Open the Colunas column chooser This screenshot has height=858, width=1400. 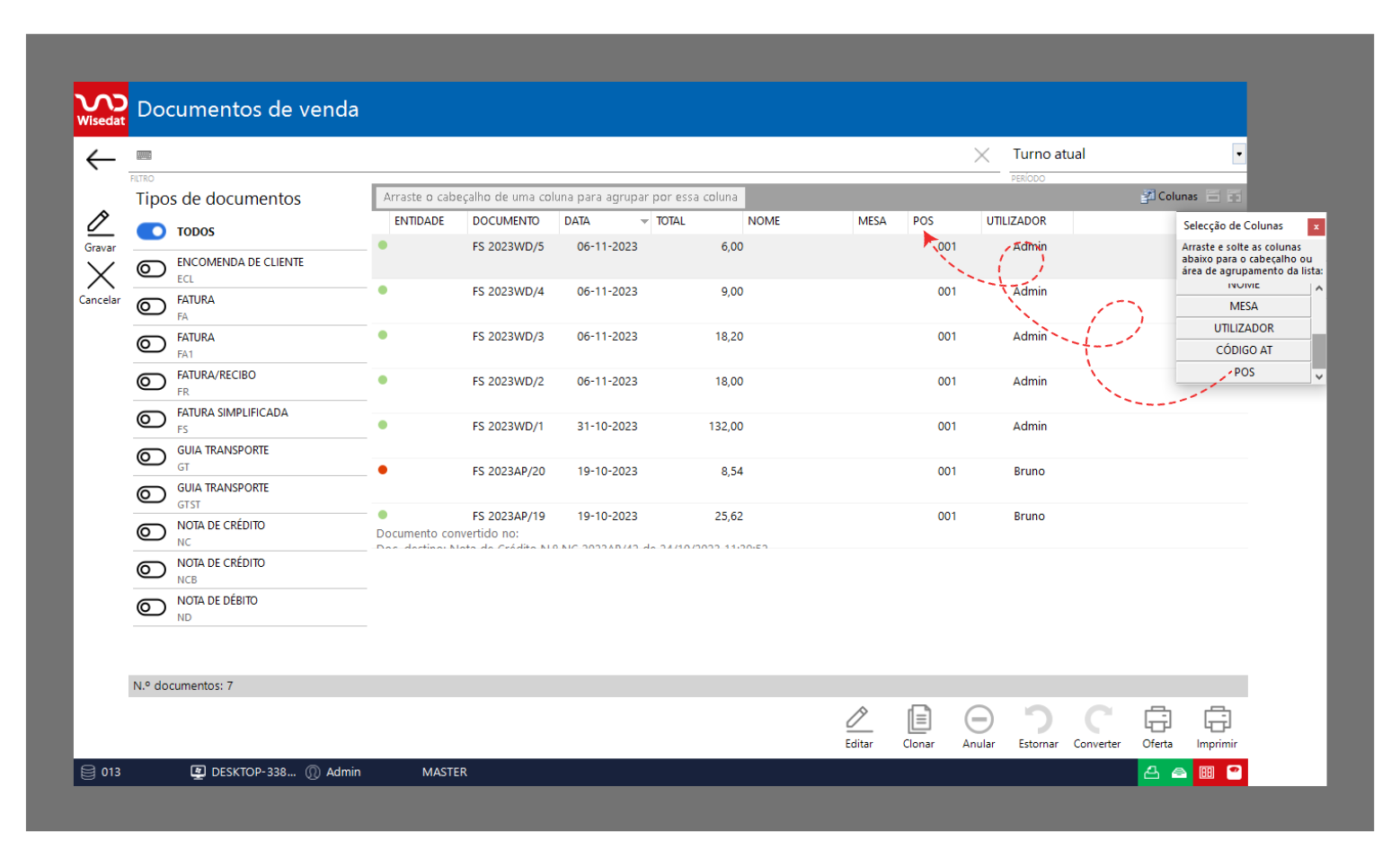1169,197
